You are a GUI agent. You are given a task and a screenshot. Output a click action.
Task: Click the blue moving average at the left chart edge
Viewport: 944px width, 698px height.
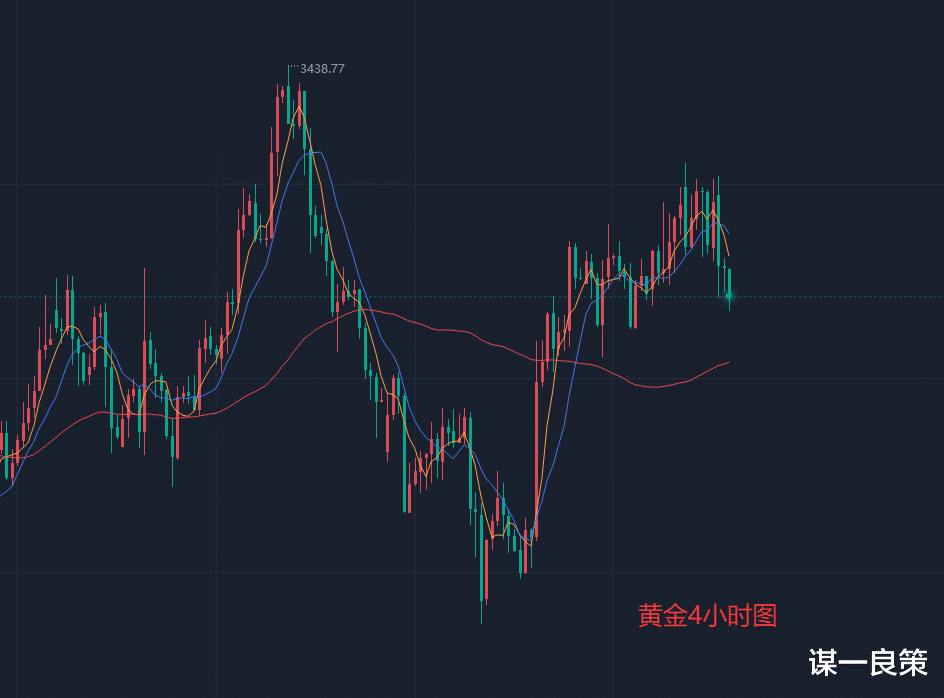point(3,493)
